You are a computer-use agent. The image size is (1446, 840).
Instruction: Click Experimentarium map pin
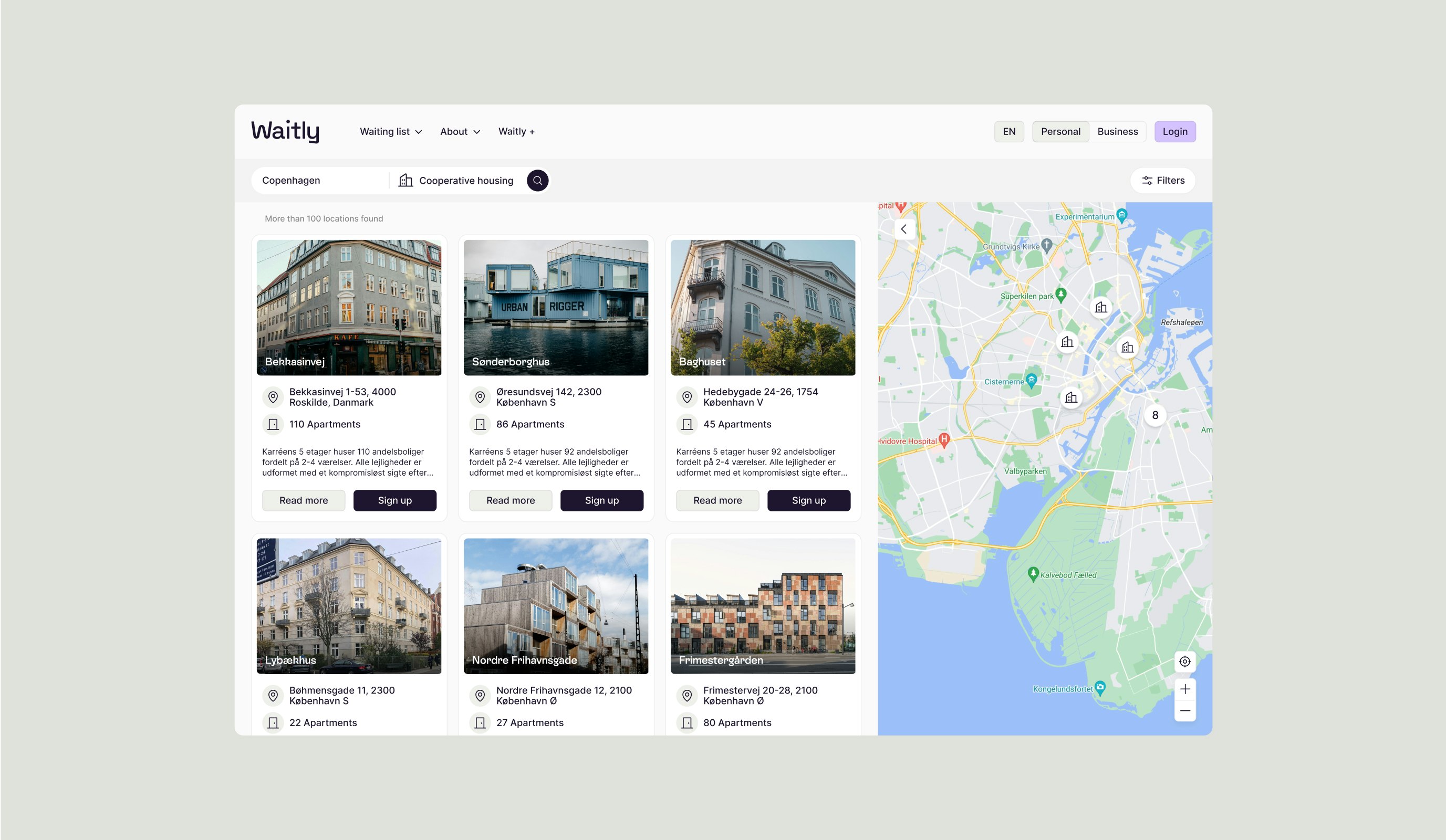[1122, 216]
